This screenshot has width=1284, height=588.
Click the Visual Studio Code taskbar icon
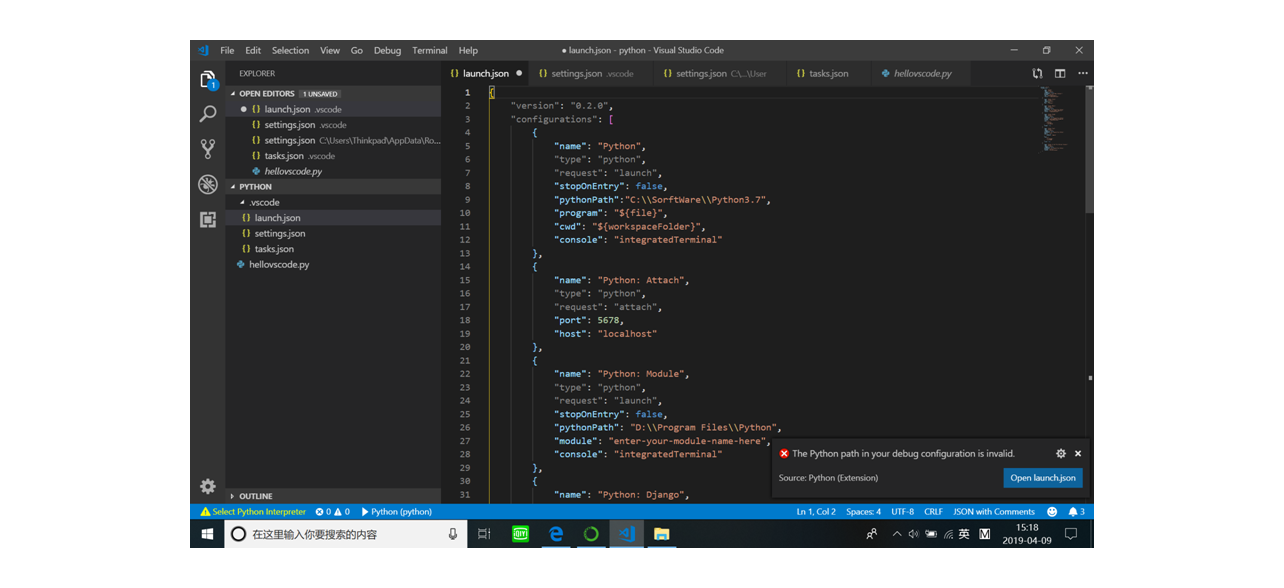click(x=627, y=534)
